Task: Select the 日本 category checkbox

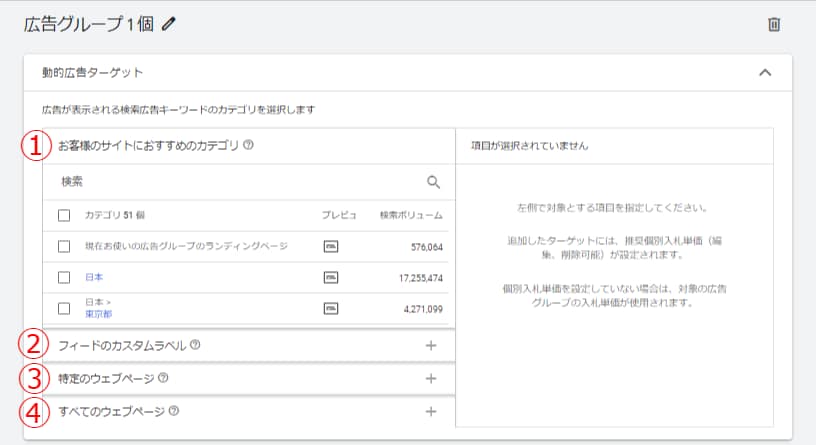Action: click(65, 277)
